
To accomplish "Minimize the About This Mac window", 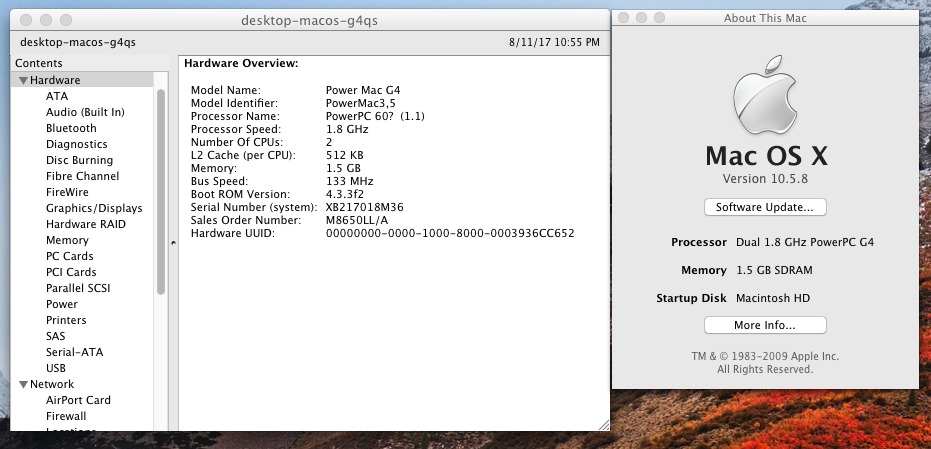I will (641, 18).
